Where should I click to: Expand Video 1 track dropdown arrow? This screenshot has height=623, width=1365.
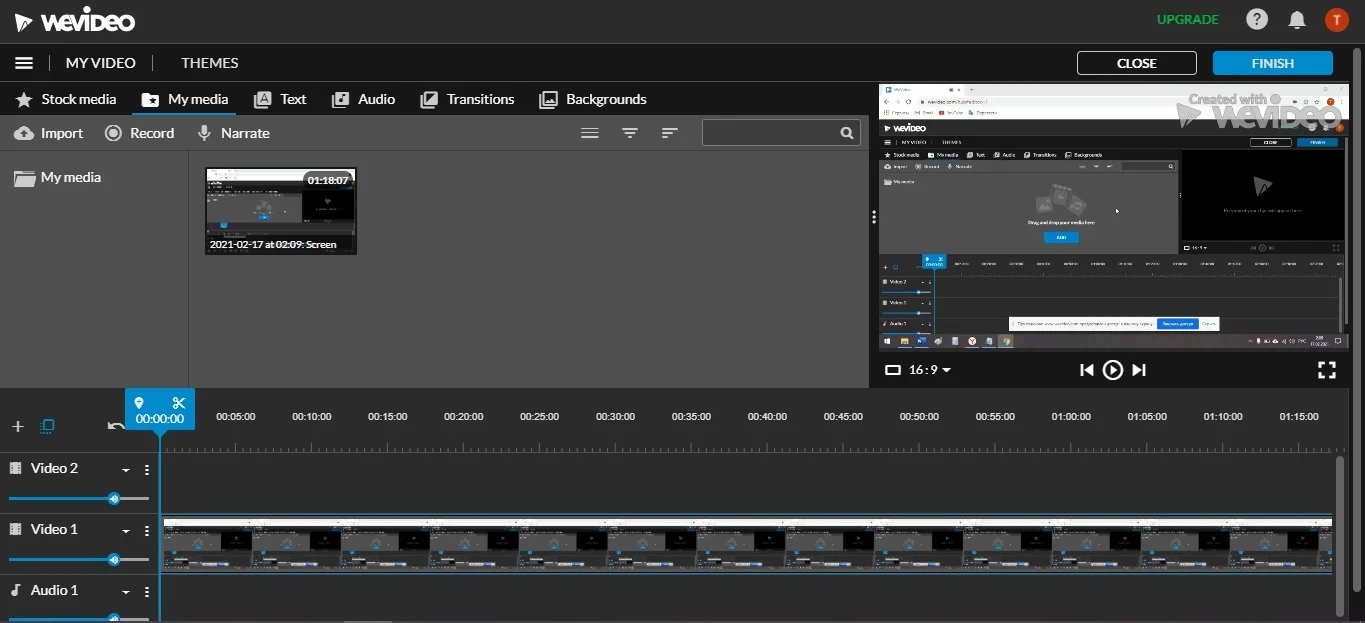click(x=126, y=531)
